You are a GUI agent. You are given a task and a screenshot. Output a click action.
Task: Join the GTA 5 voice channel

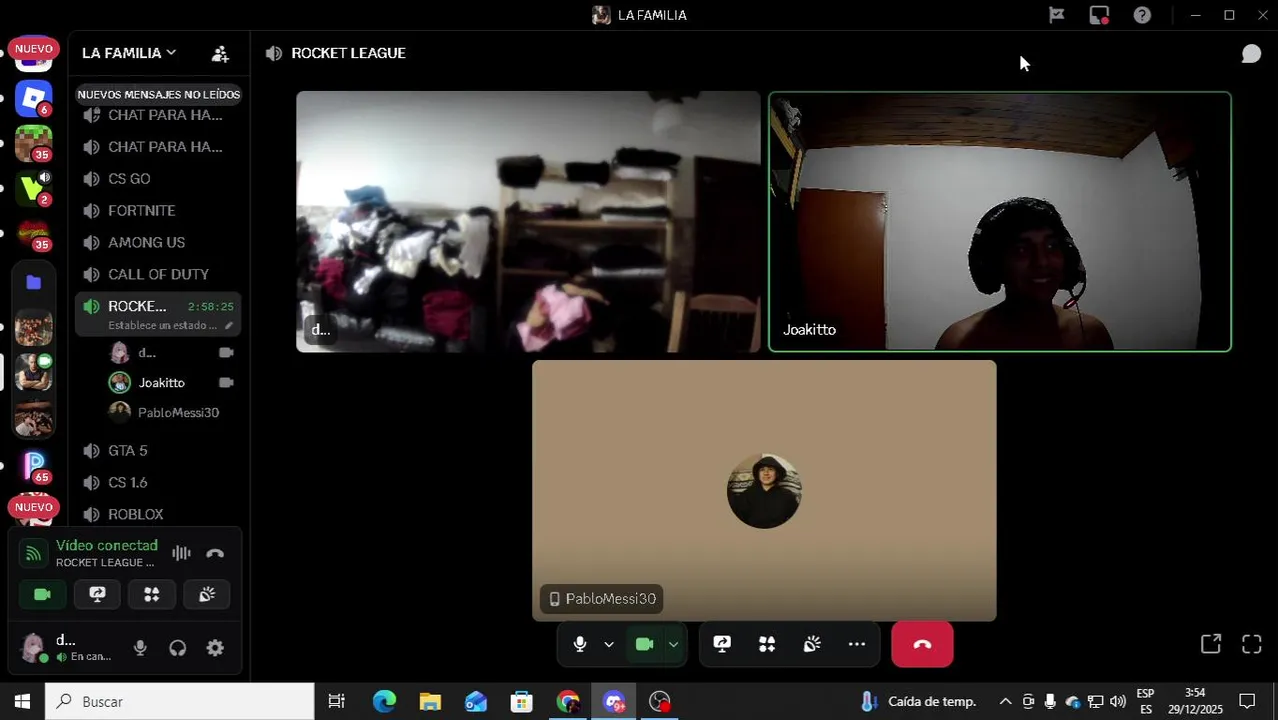[x=158, y=451]
